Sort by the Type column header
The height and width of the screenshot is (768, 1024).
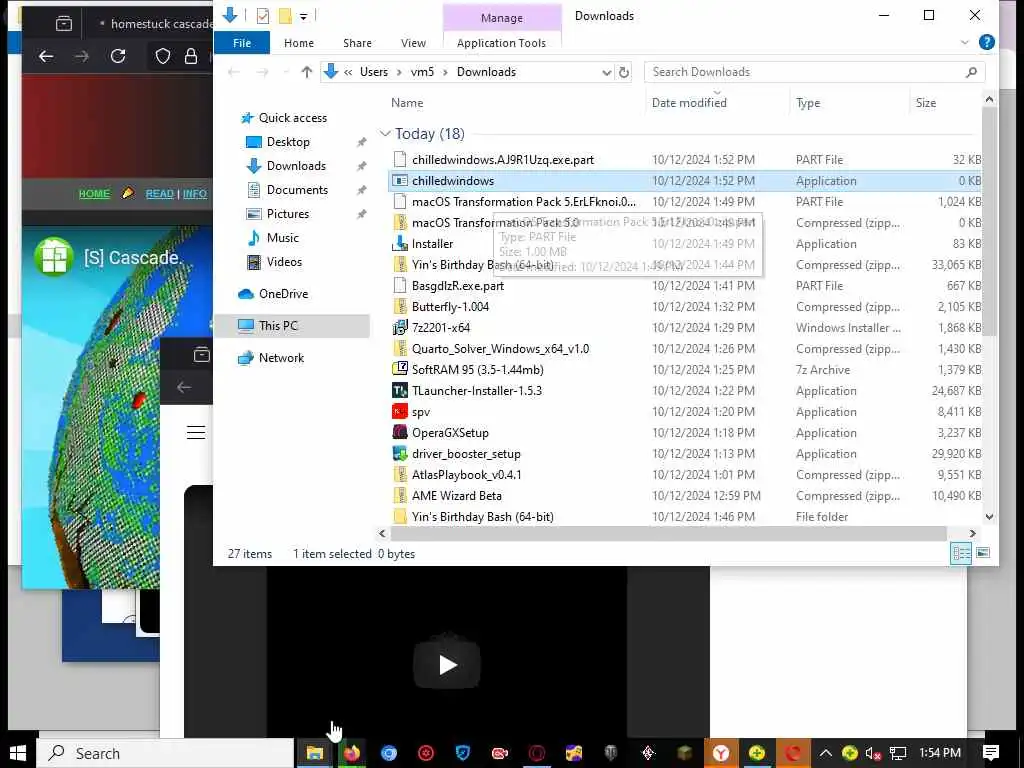[808, 103]
